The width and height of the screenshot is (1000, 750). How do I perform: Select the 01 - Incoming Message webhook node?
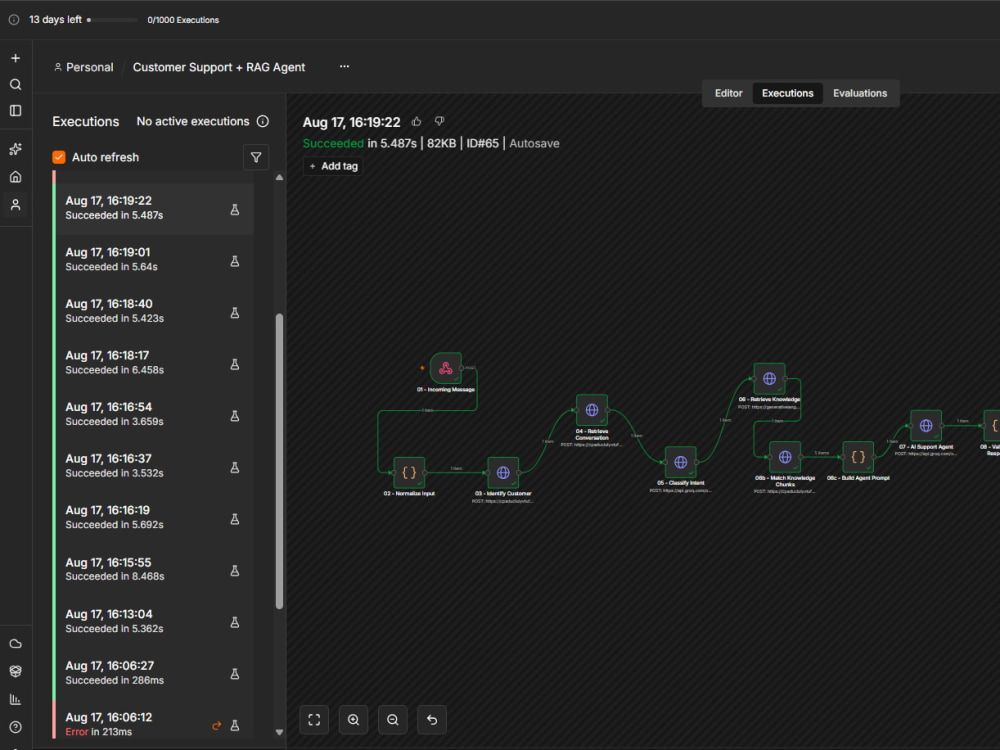click(x=446, y=368)
